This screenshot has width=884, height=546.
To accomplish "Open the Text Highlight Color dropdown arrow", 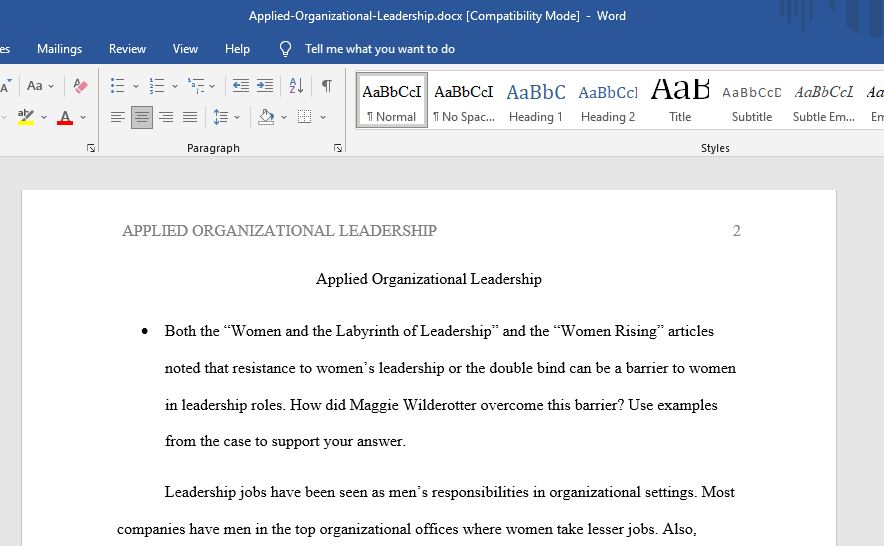I will point(44,117).
